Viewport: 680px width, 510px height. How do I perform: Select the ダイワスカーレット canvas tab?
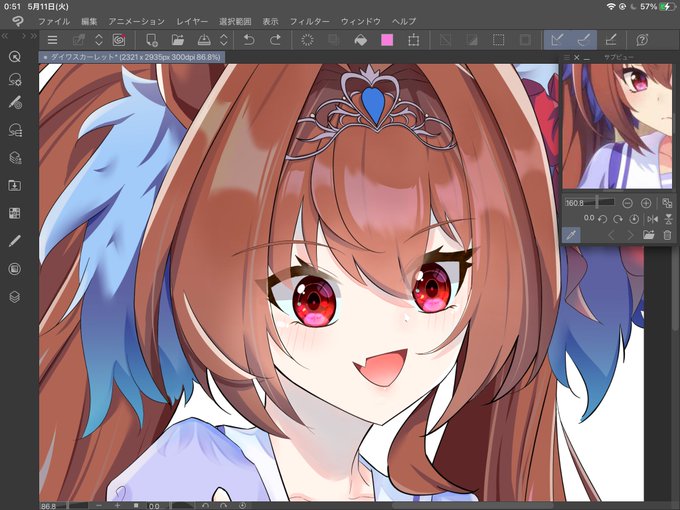pyautogui.click(x=132, y=57)
